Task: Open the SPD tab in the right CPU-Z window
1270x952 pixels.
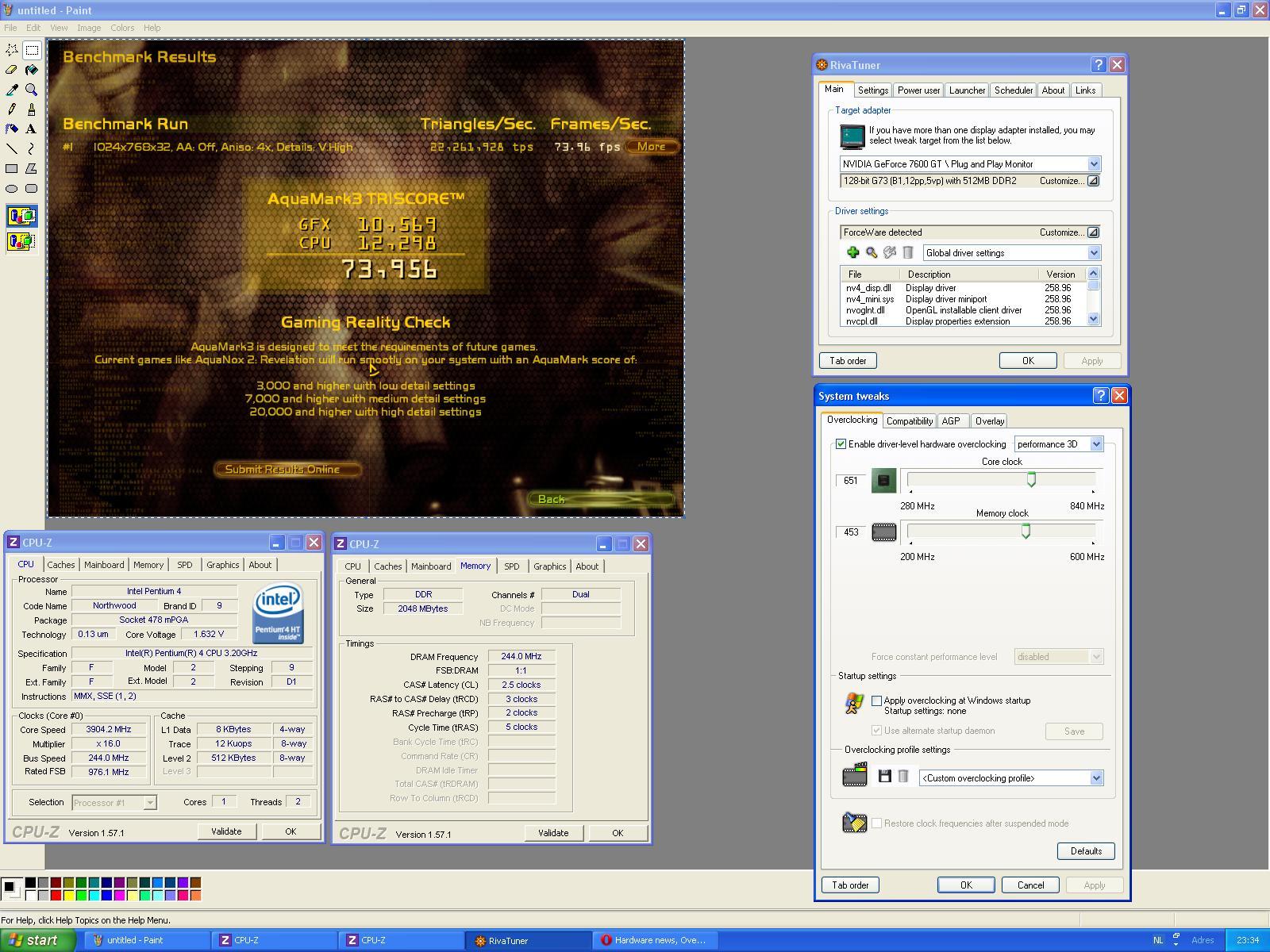Action: pyautogui.click(x=512, y=566)
